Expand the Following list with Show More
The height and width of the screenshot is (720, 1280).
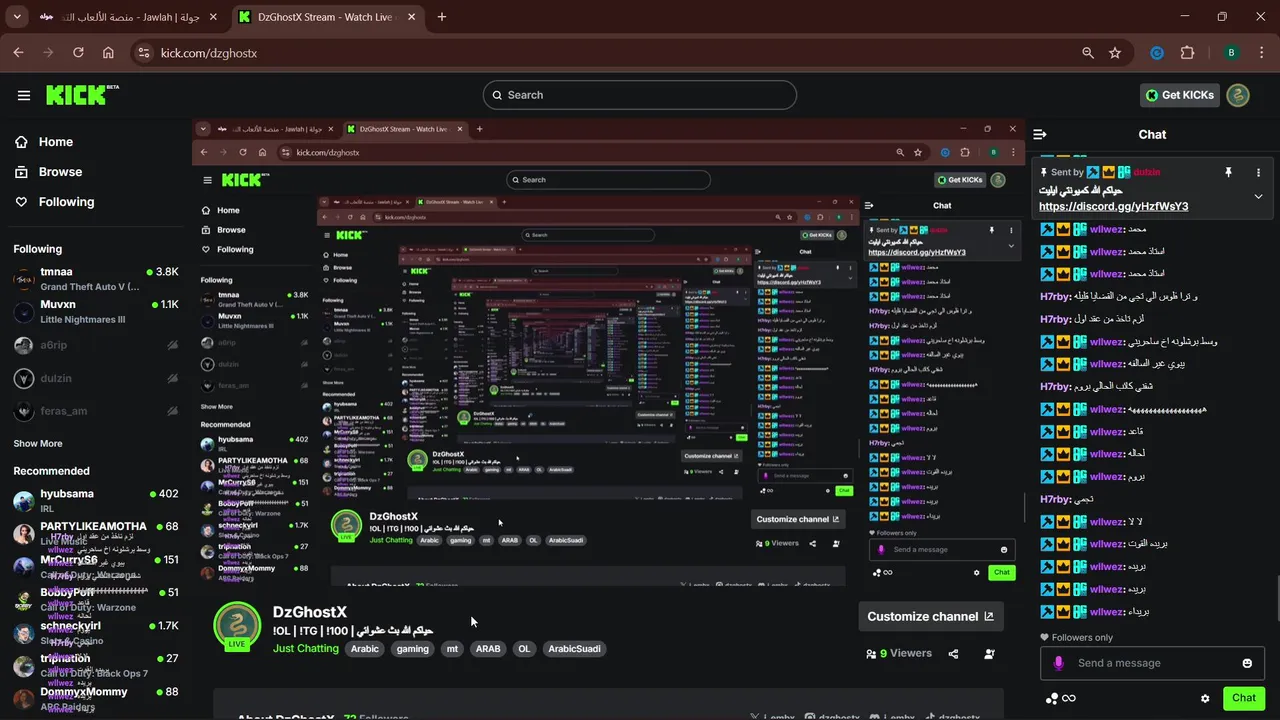click(x=38, y=444)
